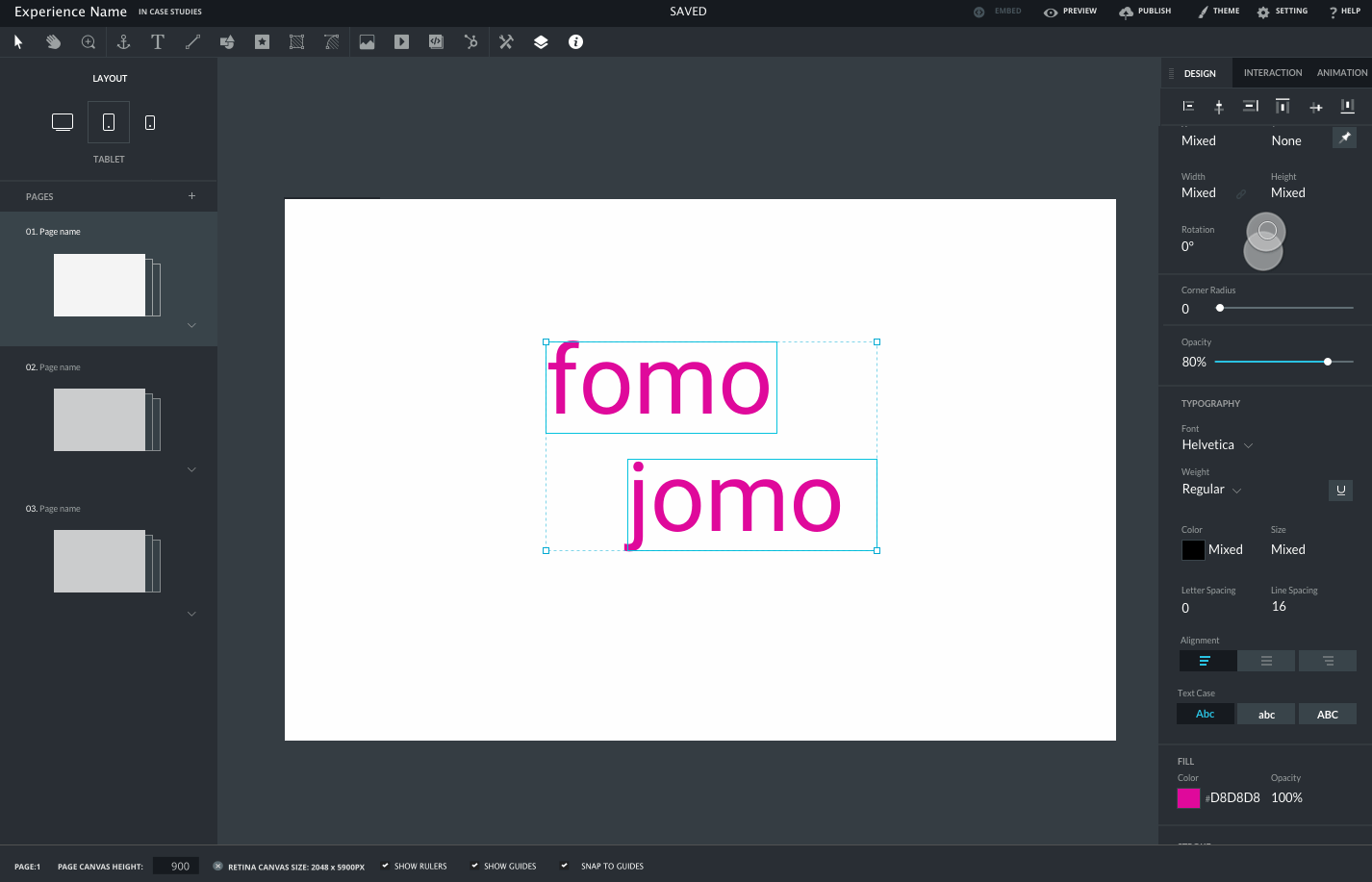1372x882 pixels.
Task: Choose the hand pan tool
Action: click(54, 42)
